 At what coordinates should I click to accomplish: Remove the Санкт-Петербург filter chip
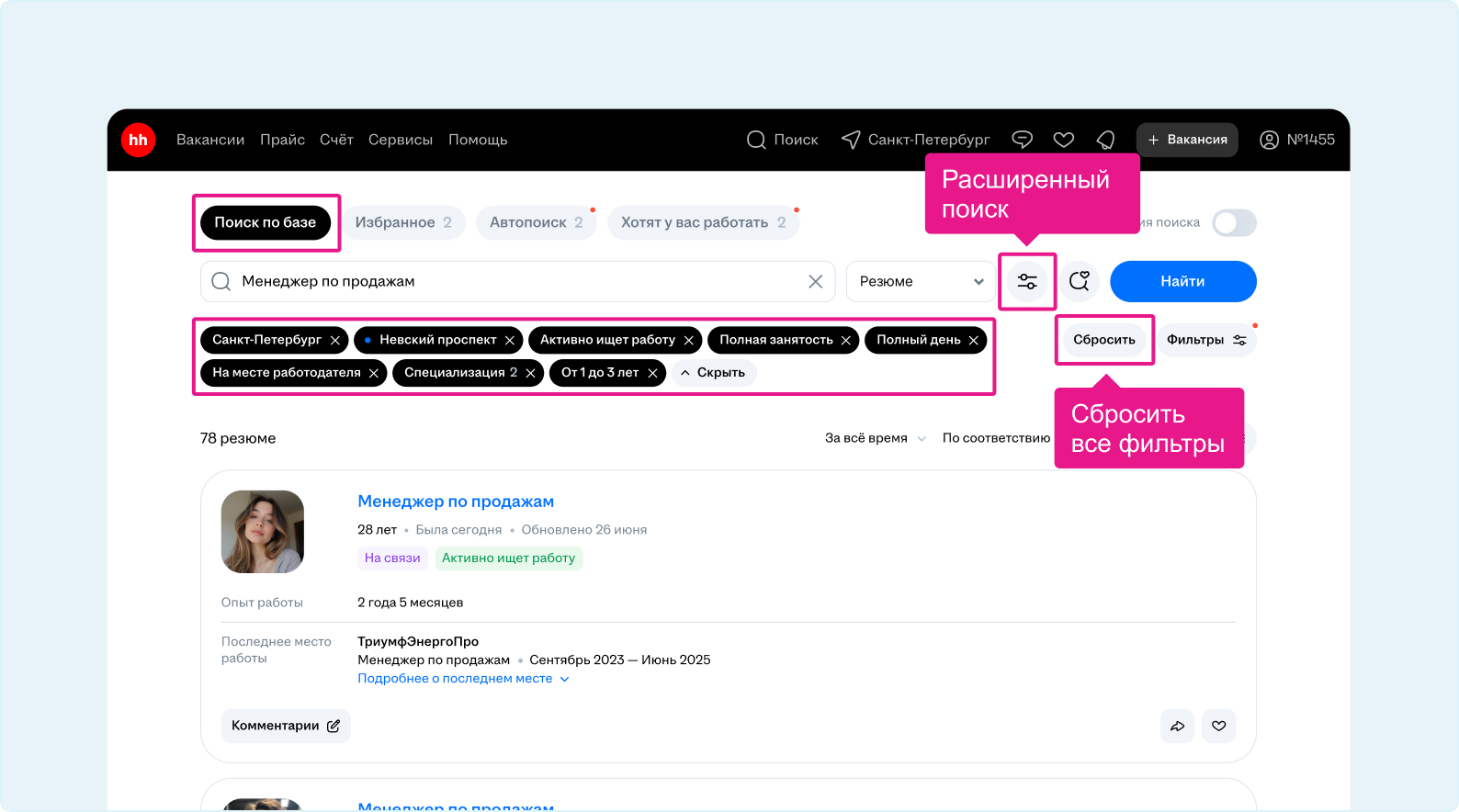click(335, 340)
